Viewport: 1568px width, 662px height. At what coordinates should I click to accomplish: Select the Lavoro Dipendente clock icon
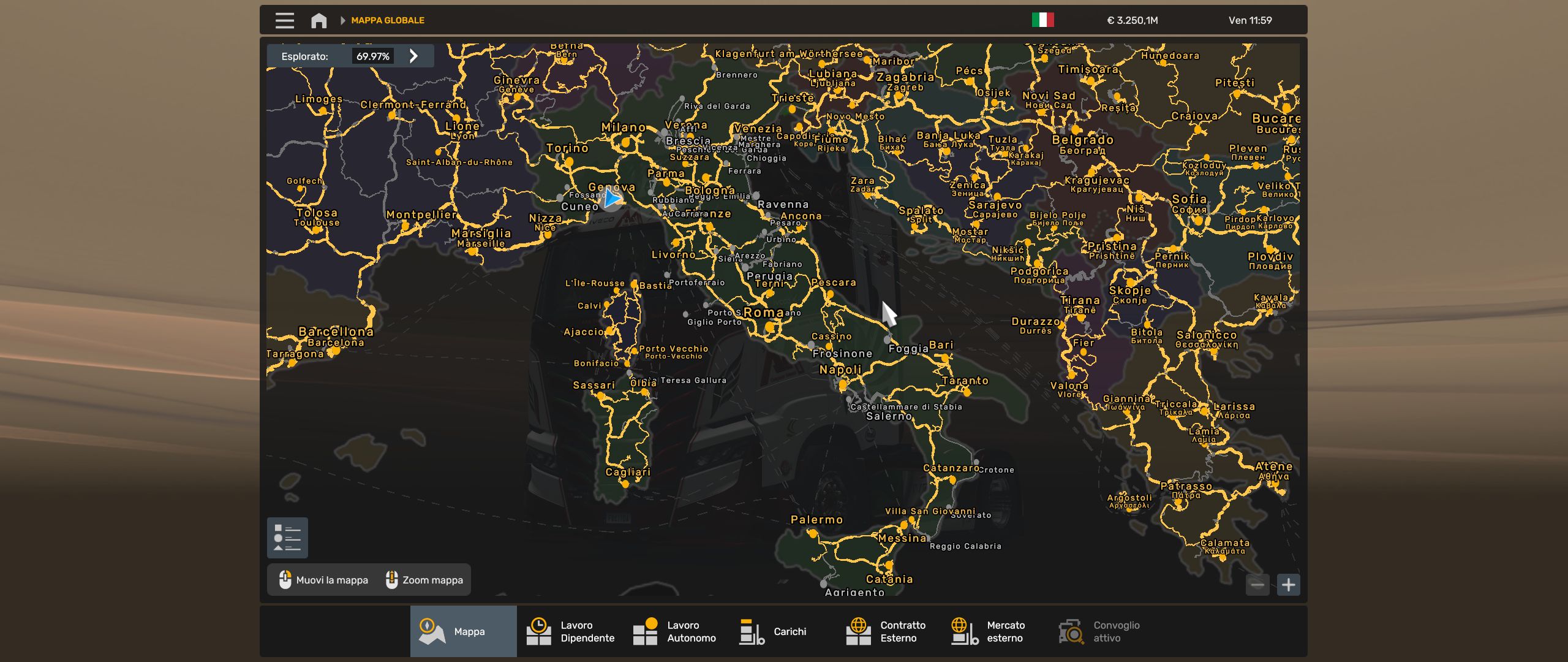540,631
